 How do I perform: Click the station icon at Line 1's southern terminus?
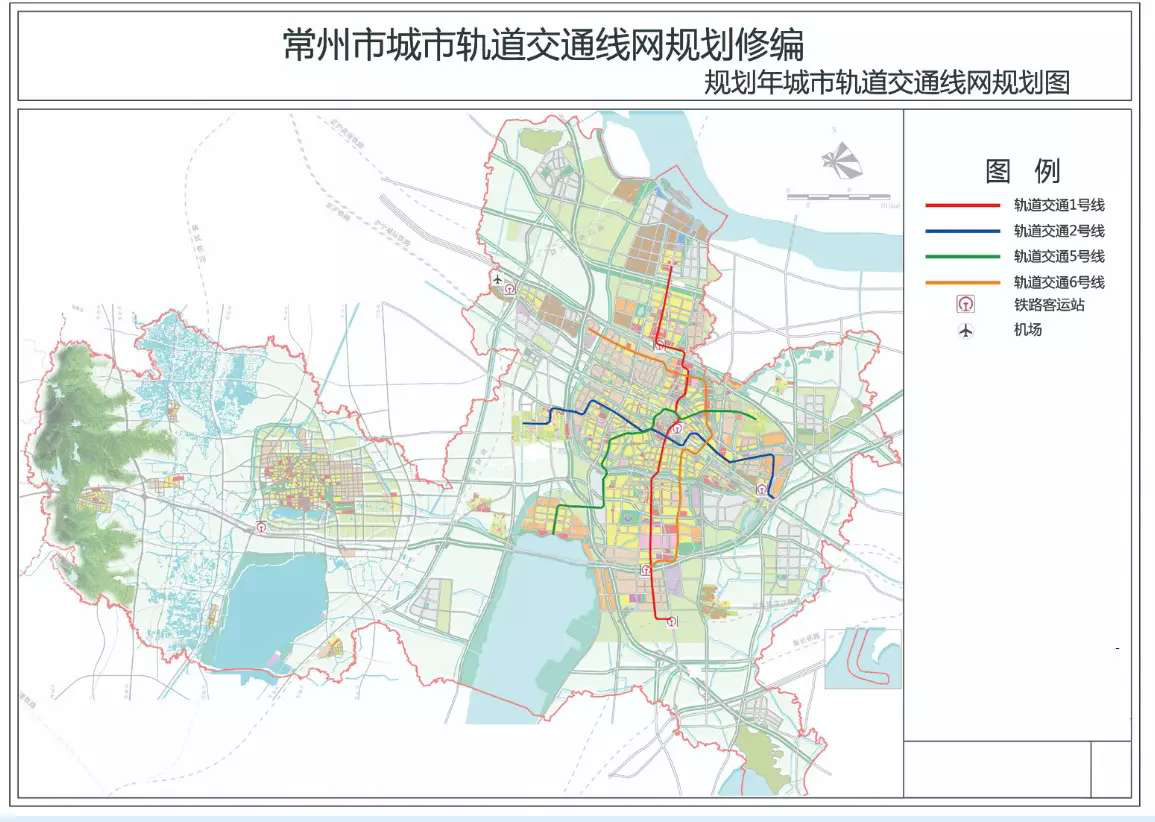coord(672,622)
